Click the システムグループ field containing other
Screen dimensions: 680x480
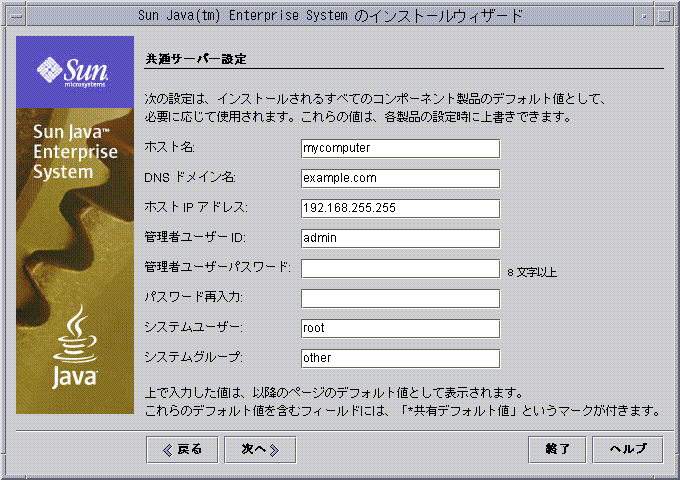400,358
